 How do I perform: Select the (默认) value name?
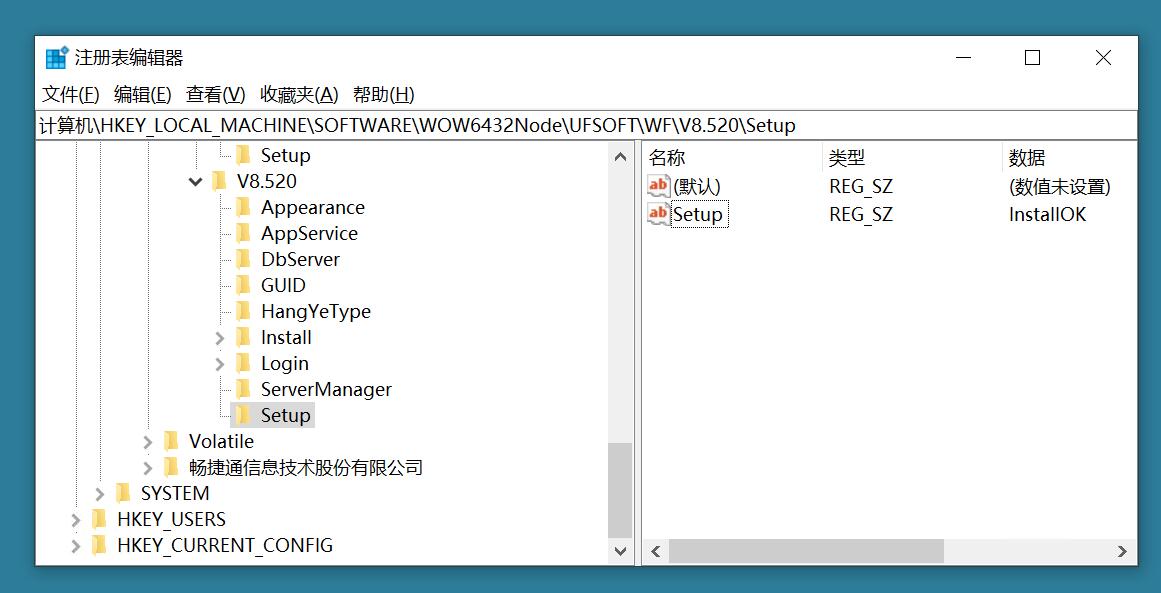(696, 186)
